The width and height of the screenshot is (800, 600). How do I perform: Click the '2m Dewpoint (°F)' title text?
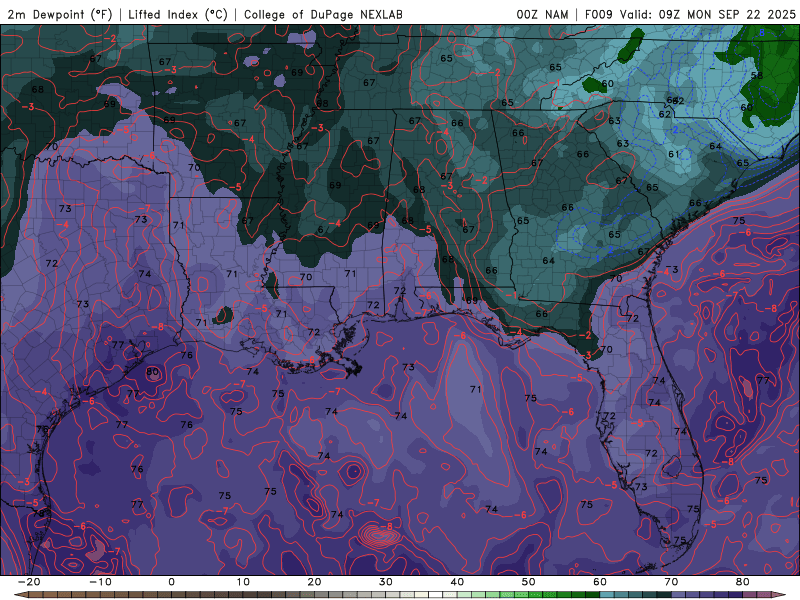click(60, 14)
